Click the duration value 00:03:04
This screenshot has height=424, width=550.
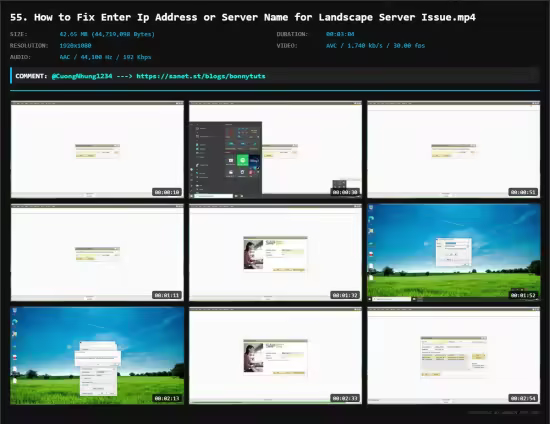point(340,34)
